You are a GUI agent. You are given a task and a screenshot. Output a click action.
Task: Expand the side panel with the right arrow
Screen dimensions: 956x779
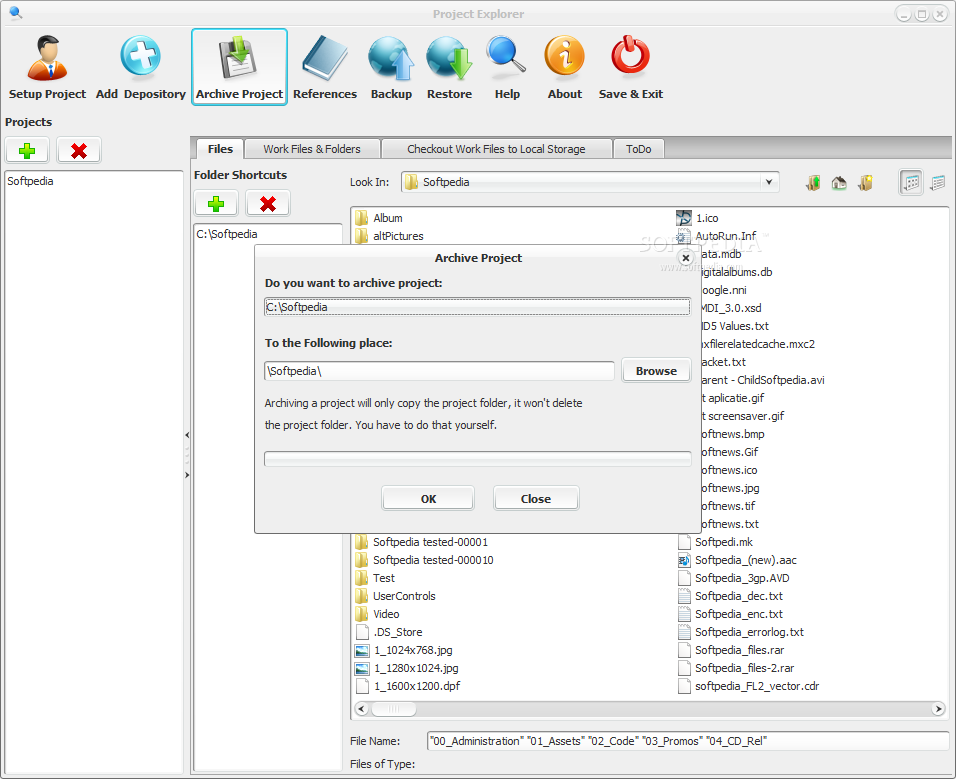point(187,474)
